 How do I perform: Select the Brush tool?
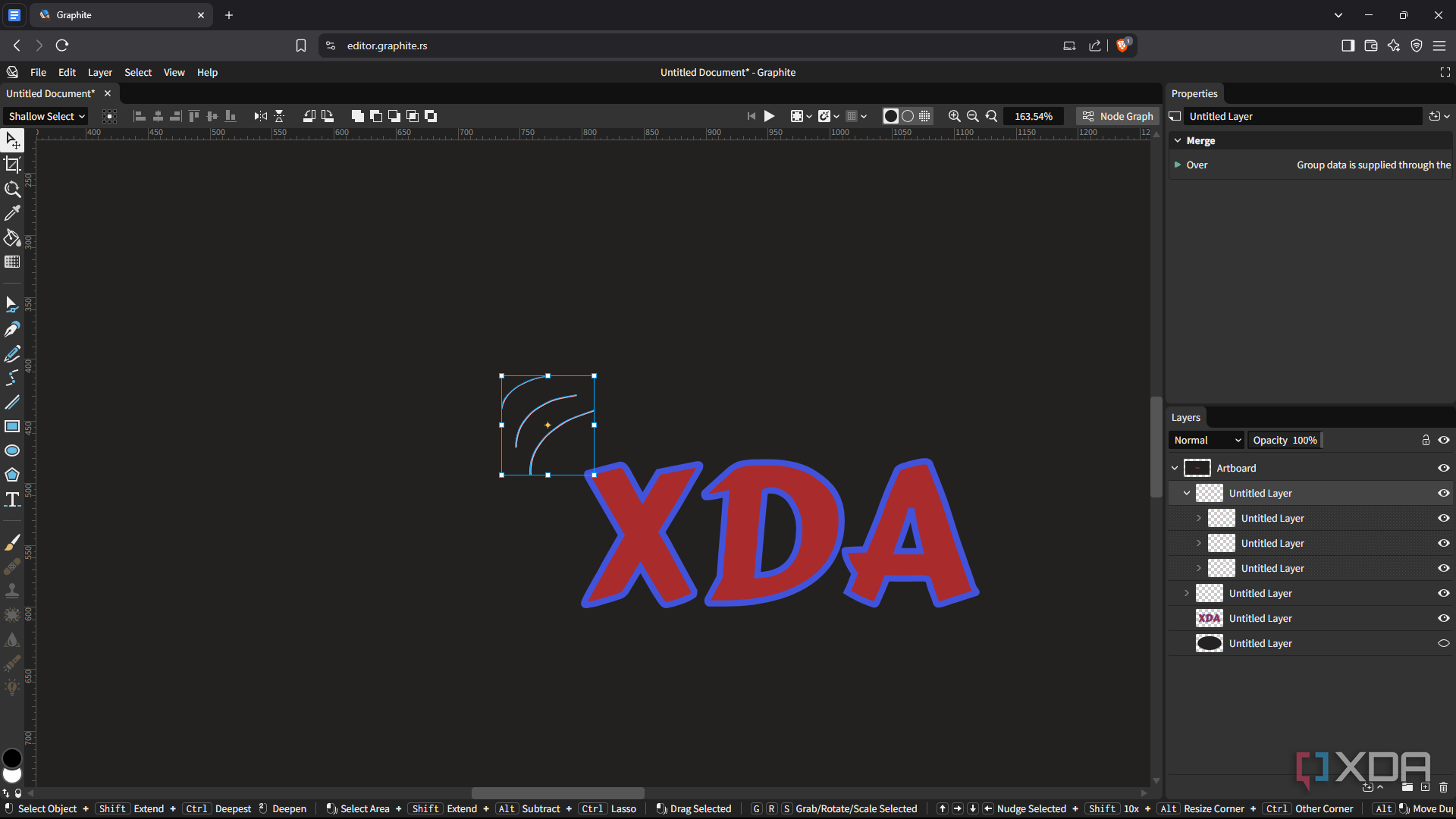pyautogui.click(x=12, y=542)
